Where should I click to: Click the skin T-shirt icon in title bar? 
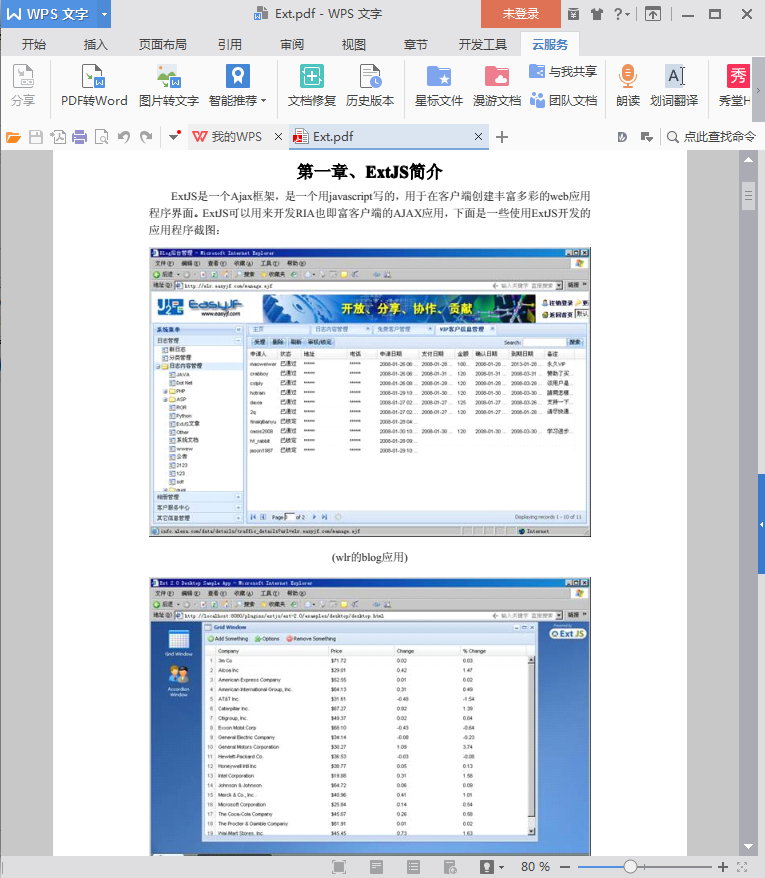pos(597,14)
